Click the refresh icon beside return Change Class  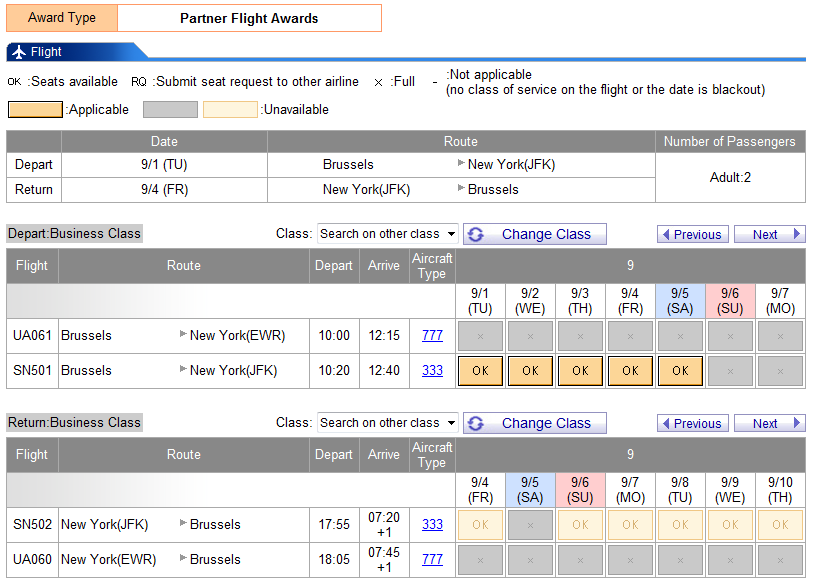pos(477,423)
